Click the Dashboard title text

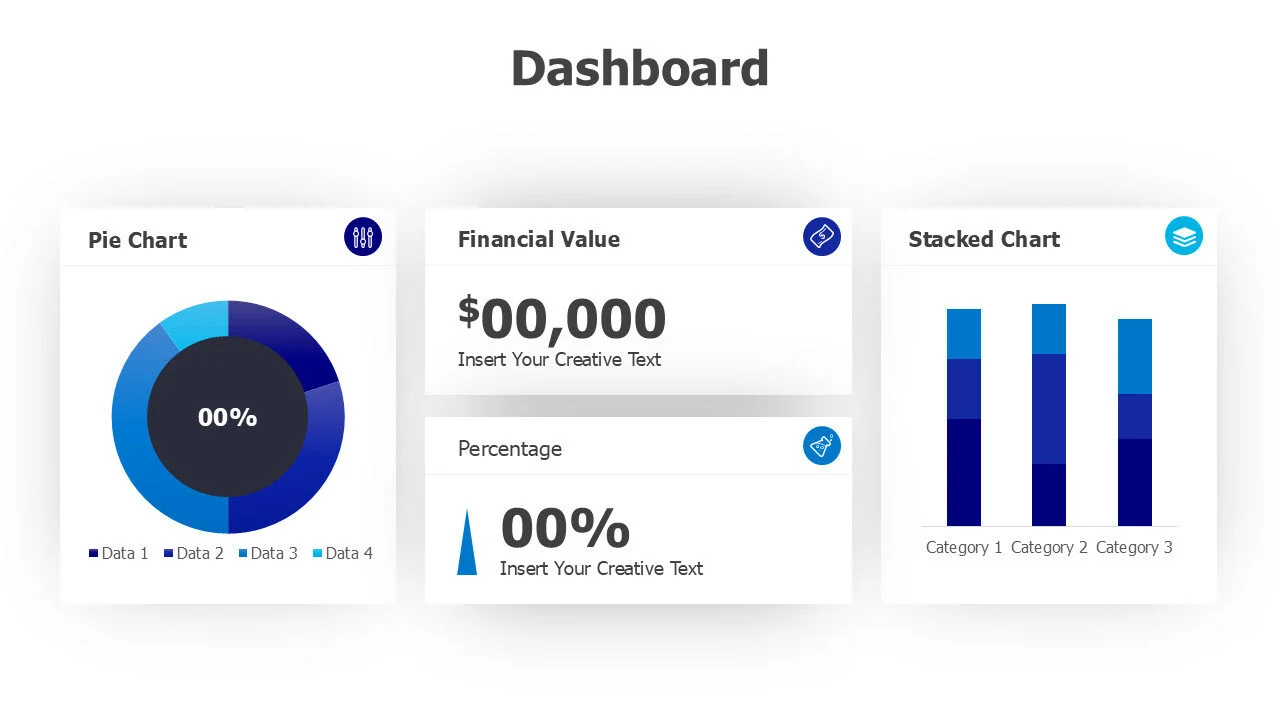tap(640, 69)
